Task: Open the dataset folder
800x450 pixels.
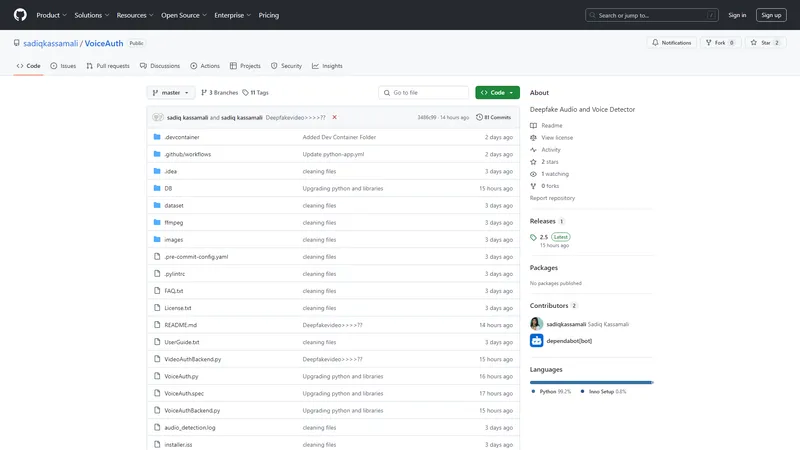Action: [173, 206]
